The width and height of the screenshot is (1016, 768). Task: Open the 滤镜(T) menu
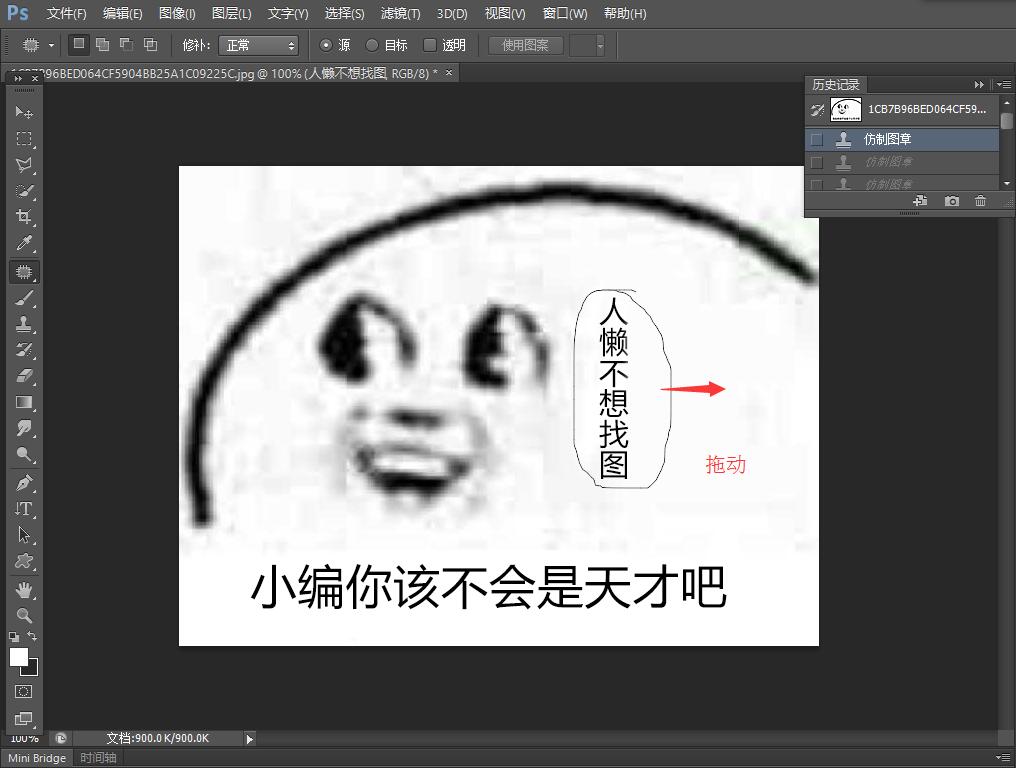[401, 14]
